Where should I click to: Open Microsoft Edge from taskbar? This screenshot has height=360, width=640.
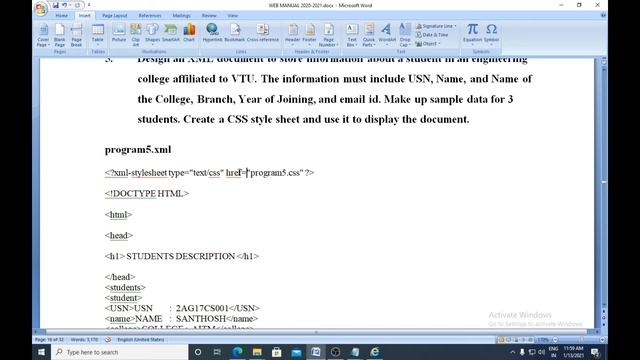point(237,352)
